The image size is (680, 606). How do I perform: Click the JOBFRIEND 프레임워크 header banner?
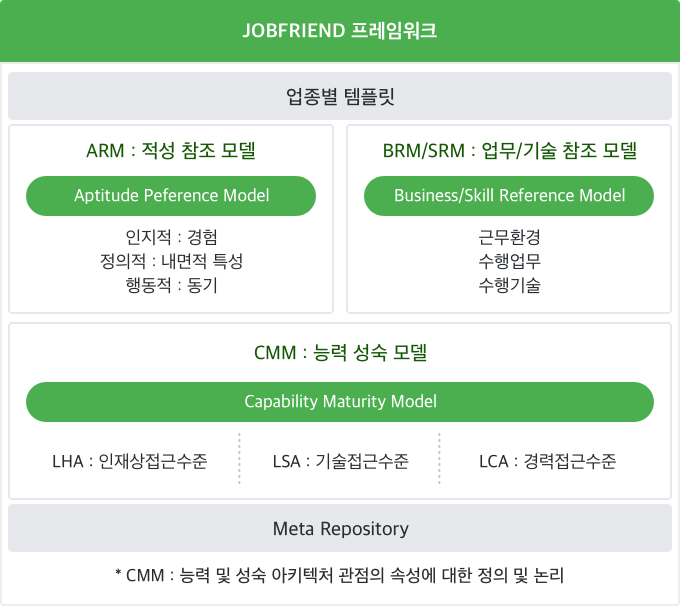point(340,31)
